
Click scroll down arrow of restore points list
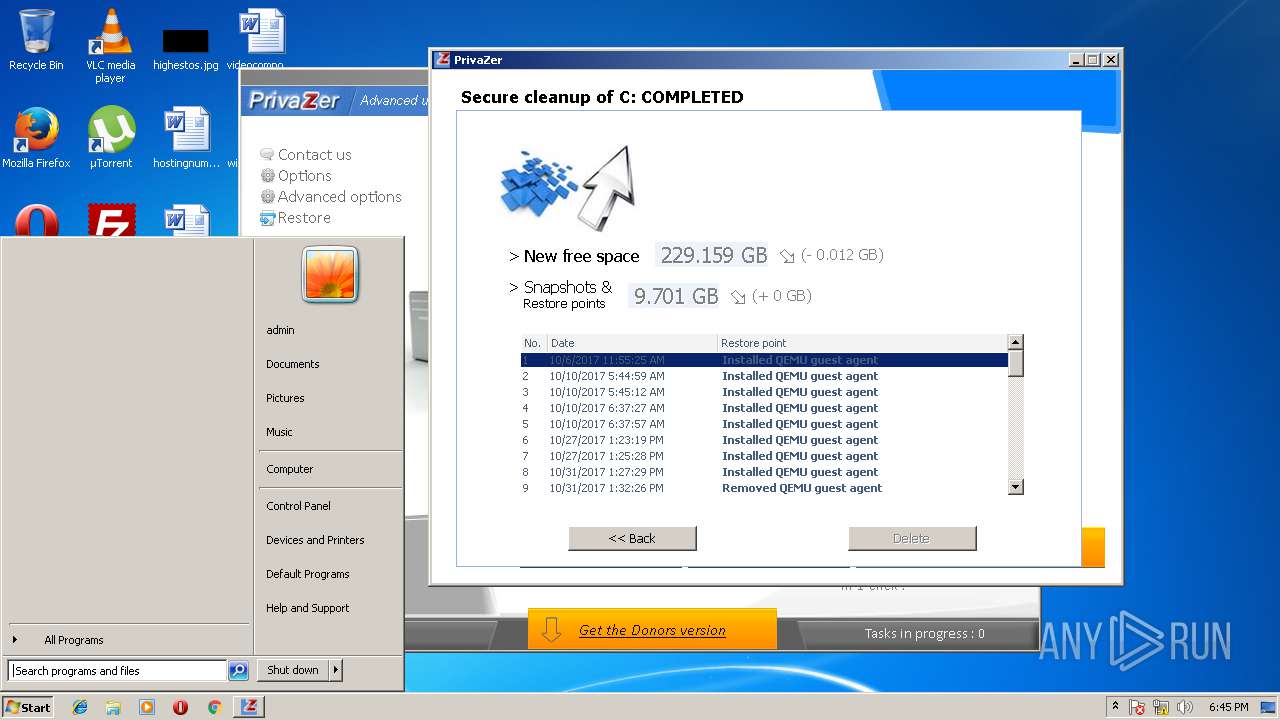coord(1016,487)
